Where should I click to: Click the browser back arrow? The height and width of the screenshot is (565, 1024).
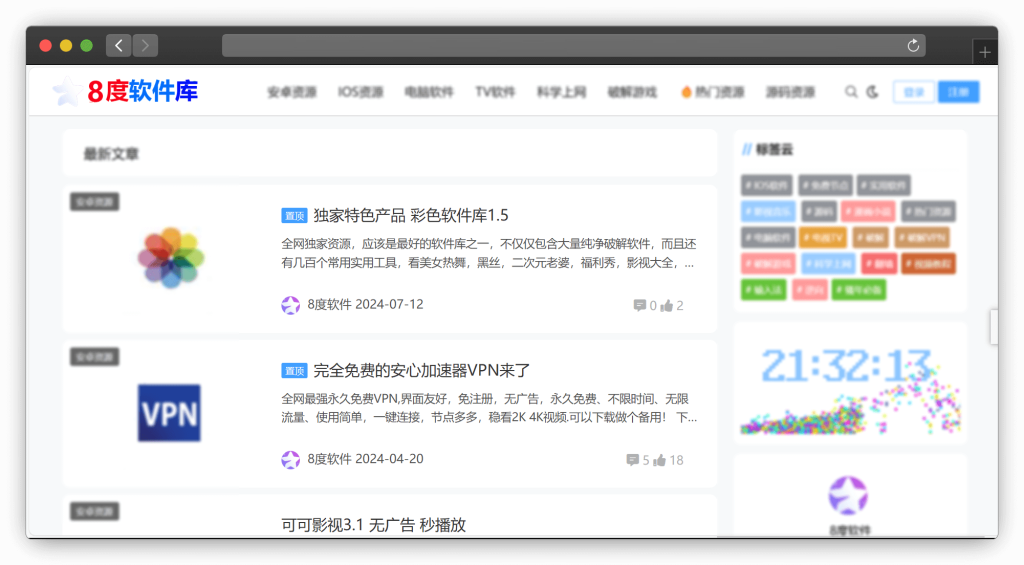click(119, 46)
